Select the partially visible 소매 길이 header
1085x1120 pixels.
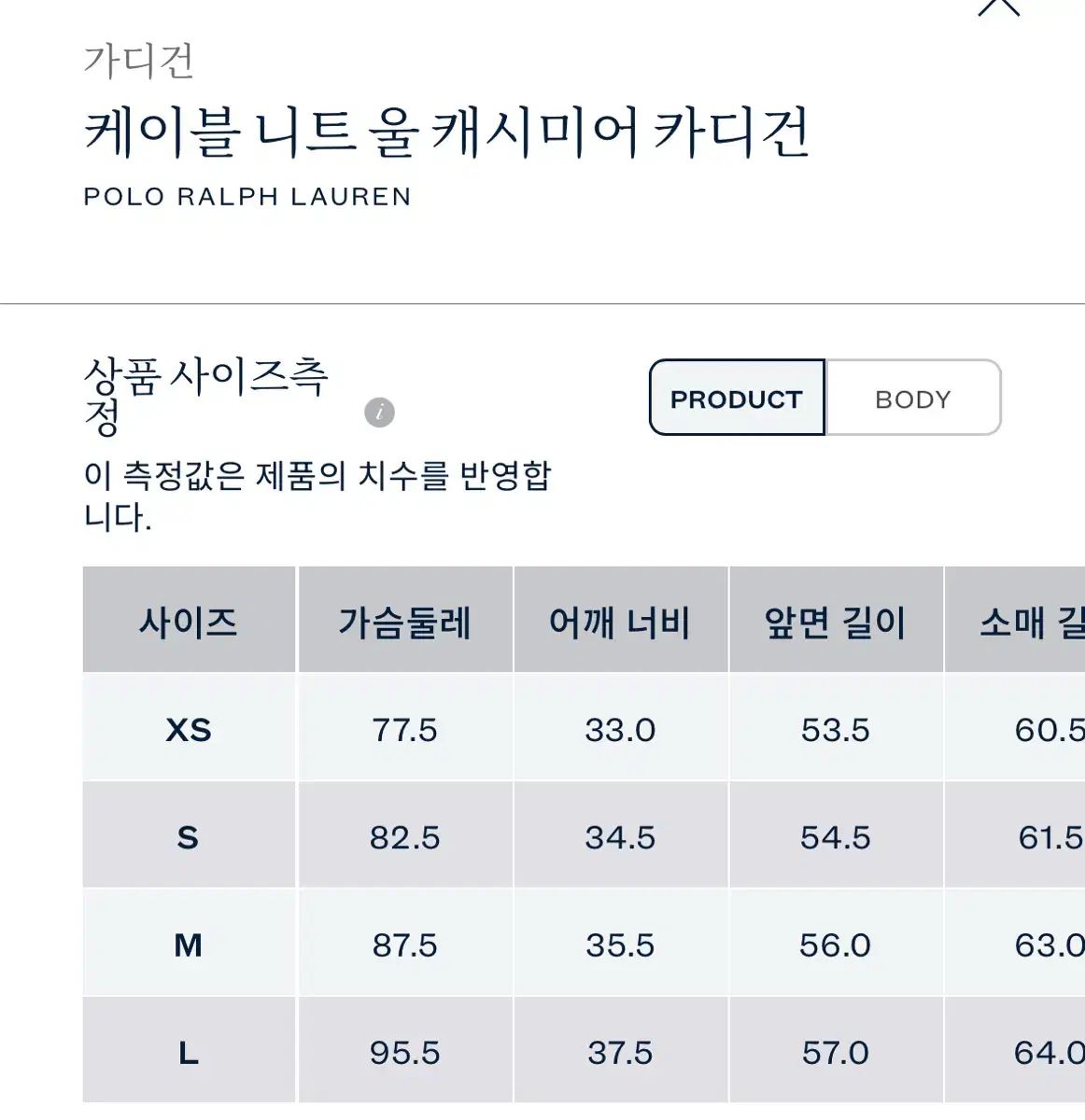(x=1016, y=620)
